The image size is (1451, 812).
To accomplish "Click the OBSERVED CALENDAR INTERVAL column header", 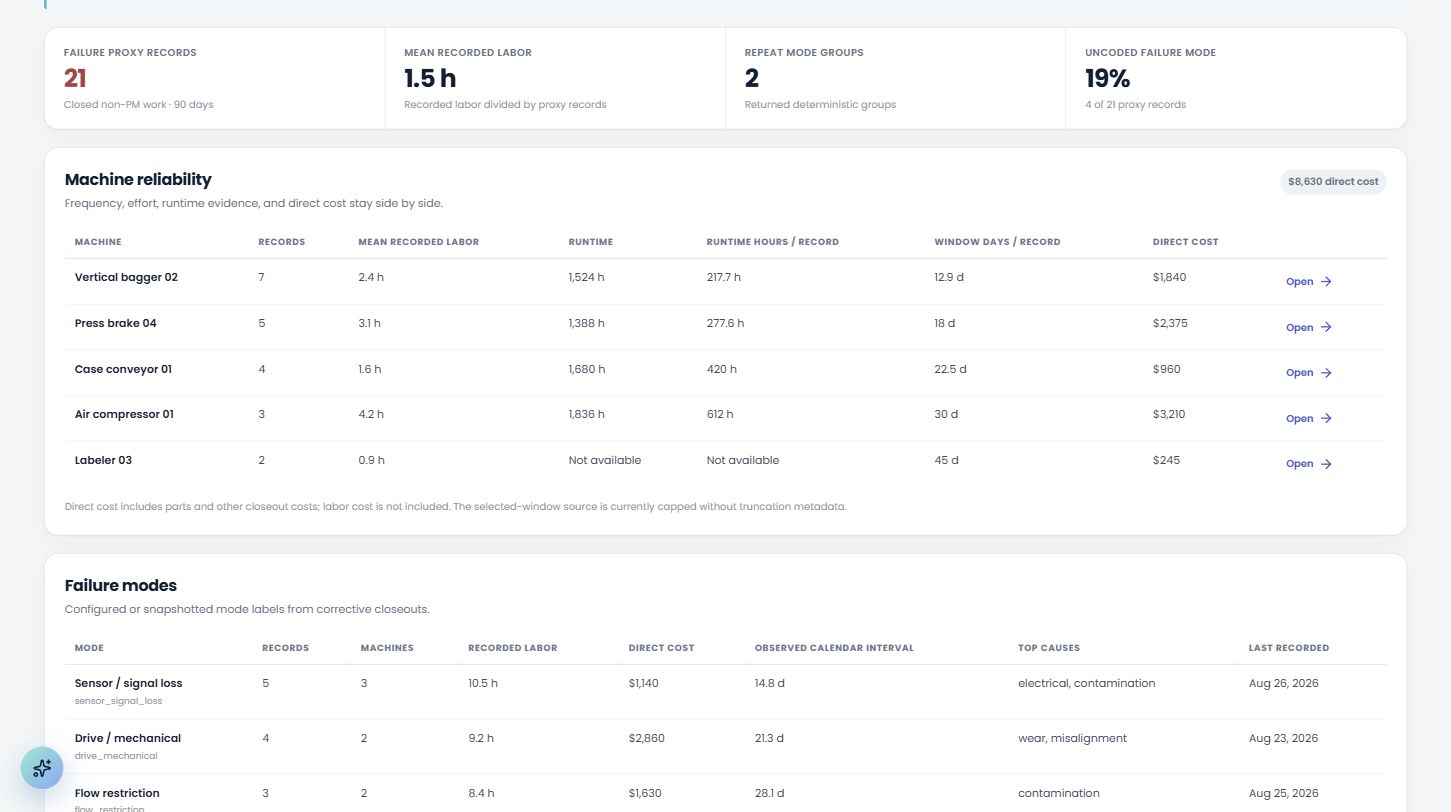I will [x=834, y=648].
